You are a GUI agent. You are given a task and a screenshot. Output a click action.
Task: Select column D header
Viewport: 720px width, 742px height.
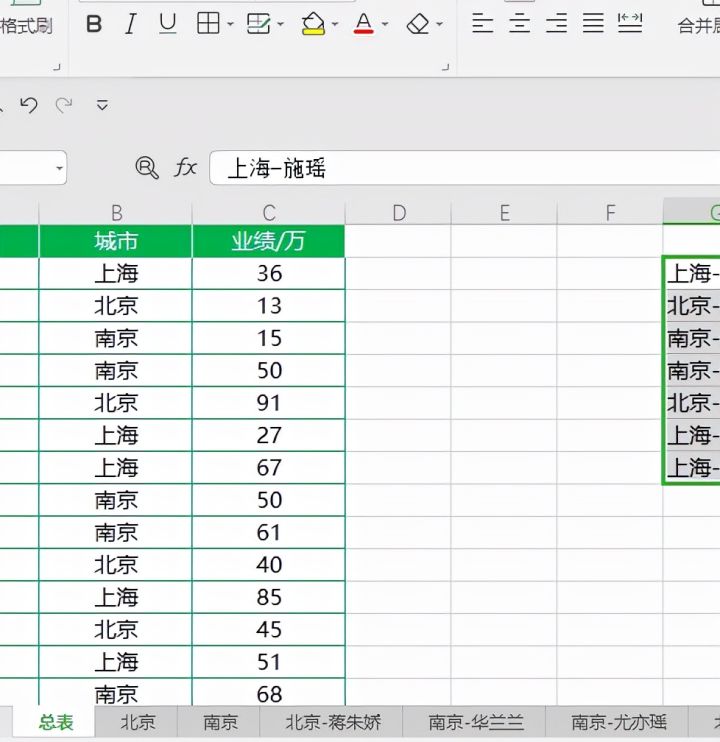(398, 213)
